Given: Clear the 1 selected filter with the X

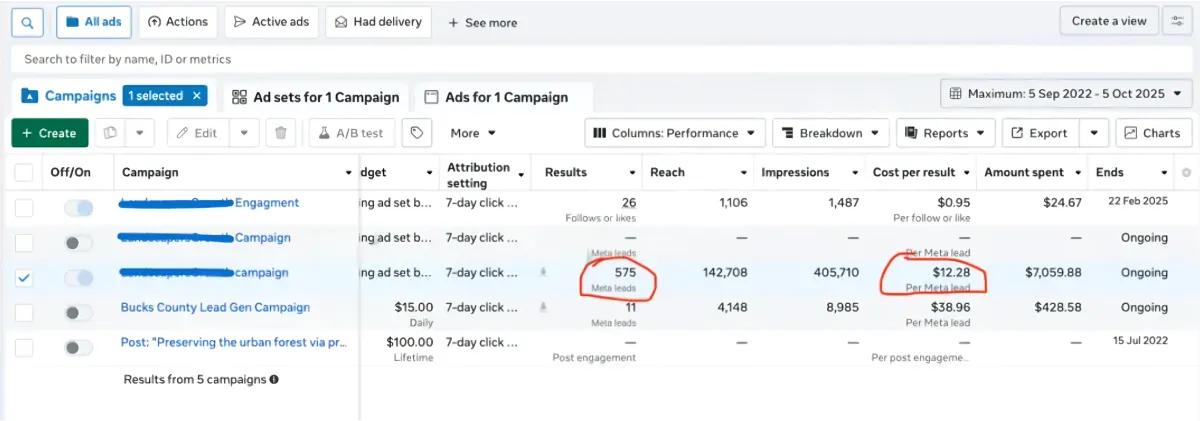Looking at the screenshot, I should pos(197,96).
